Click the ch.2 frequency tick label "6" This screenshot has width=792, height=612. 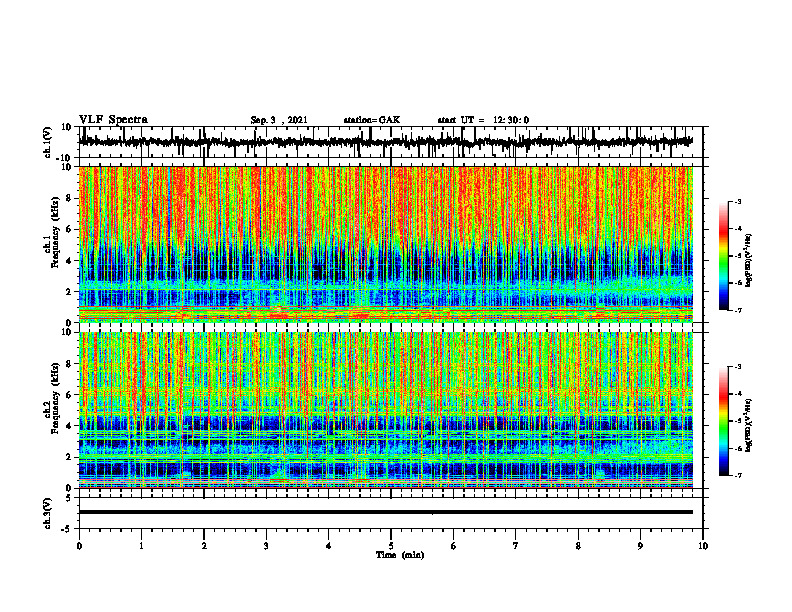70,395
